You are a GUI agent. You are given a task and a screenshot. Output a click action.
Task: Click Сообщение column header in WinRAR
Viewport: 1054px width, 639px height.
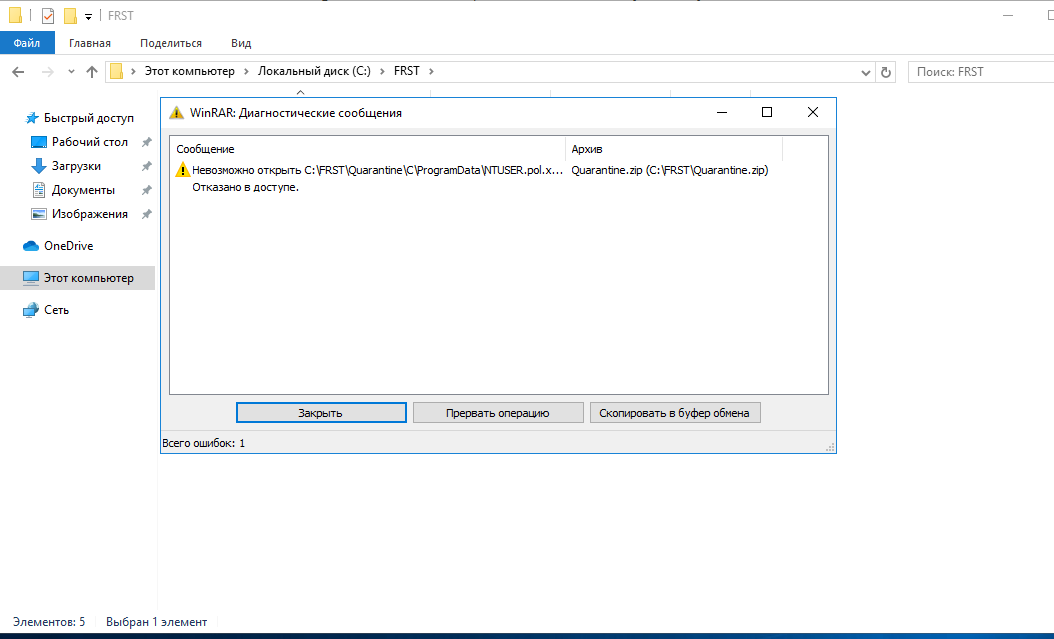click(x=367, y=149)
